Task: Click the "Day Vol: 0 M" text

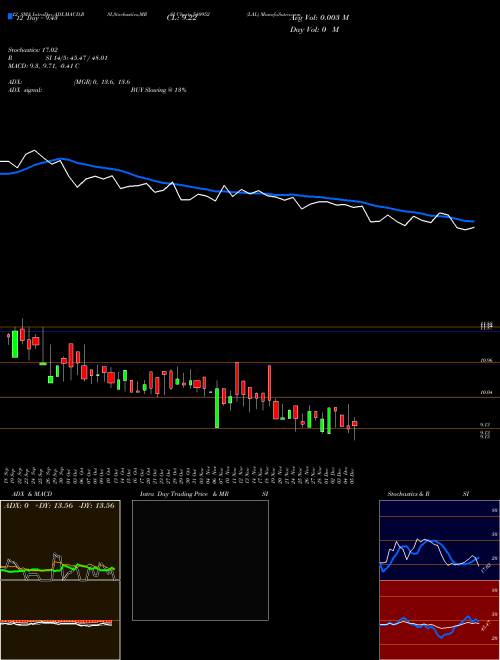Action: pos(314,30)
